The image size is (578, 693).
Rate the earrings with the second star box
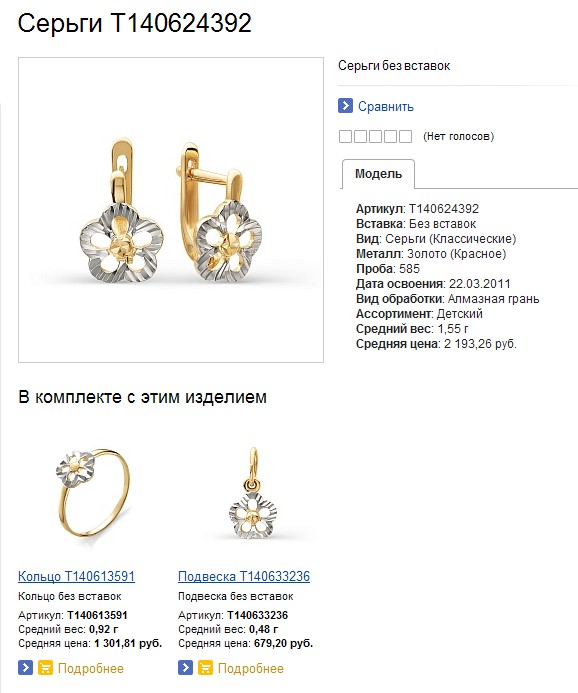(x=360, y=137)
